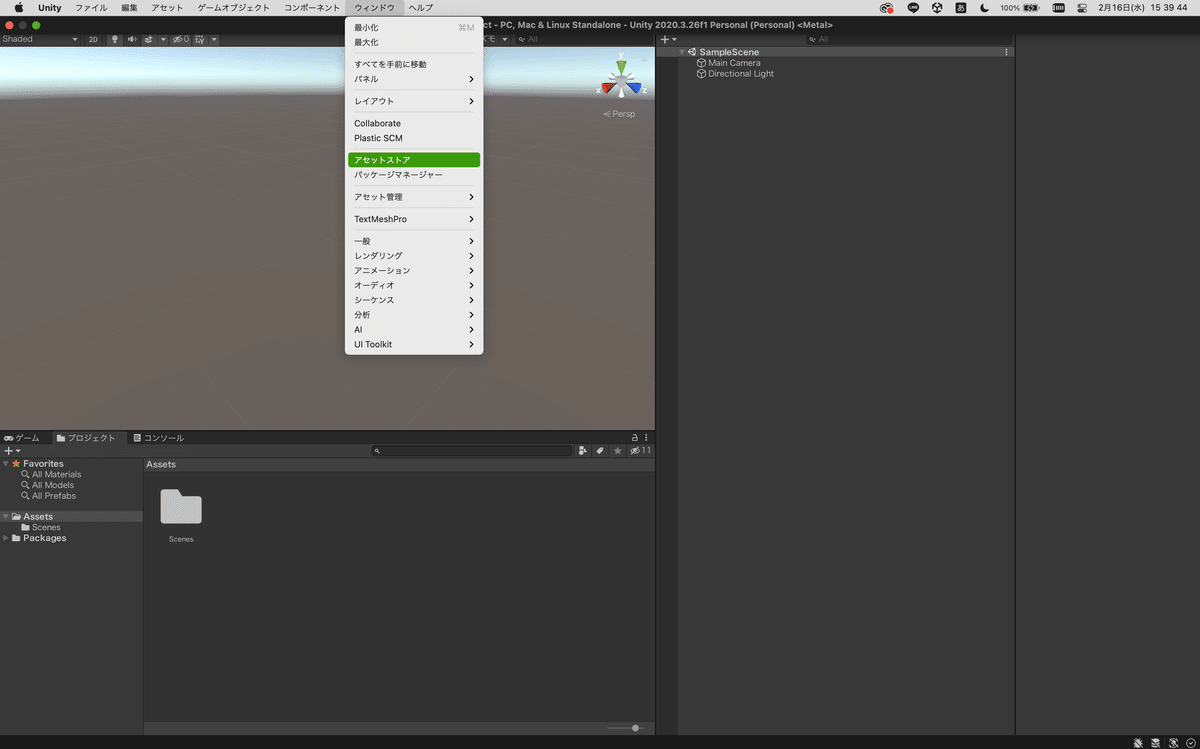Click Collaborate menu entry
This screenshot has width=1200, height=749.
point(414,123)
